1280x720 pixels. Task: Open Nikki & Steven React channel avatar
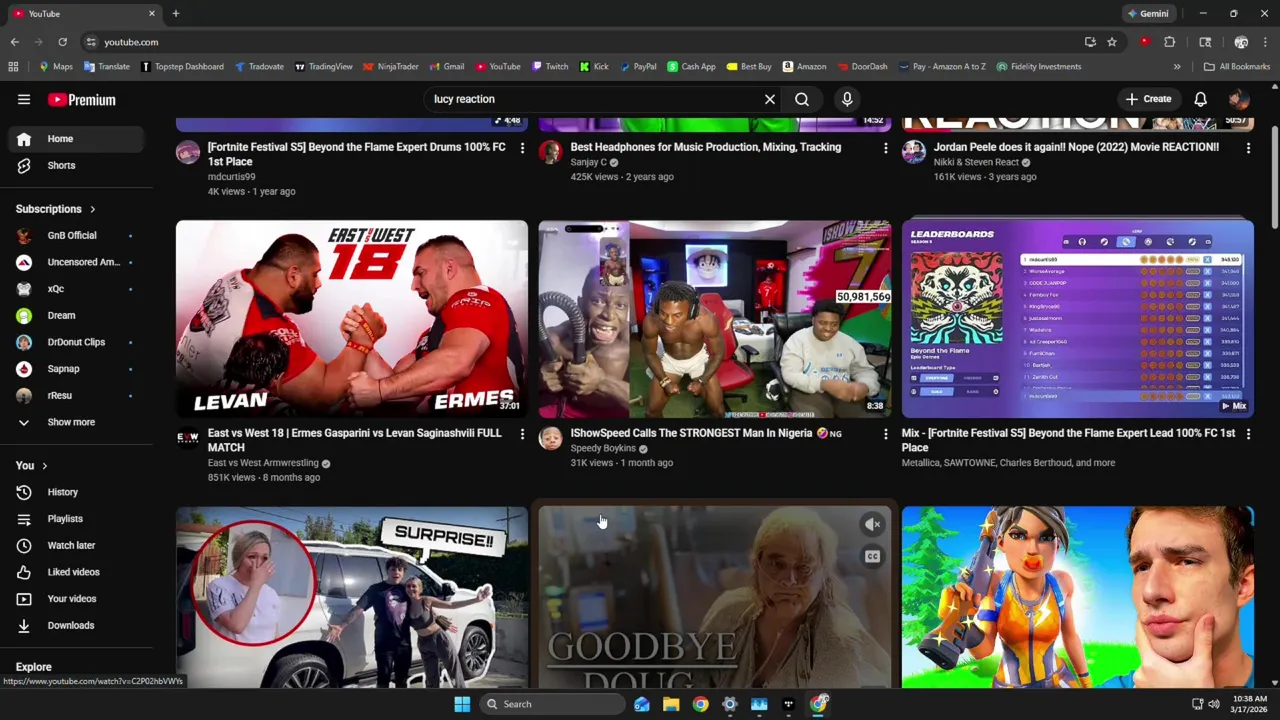[x=914, y=152]
